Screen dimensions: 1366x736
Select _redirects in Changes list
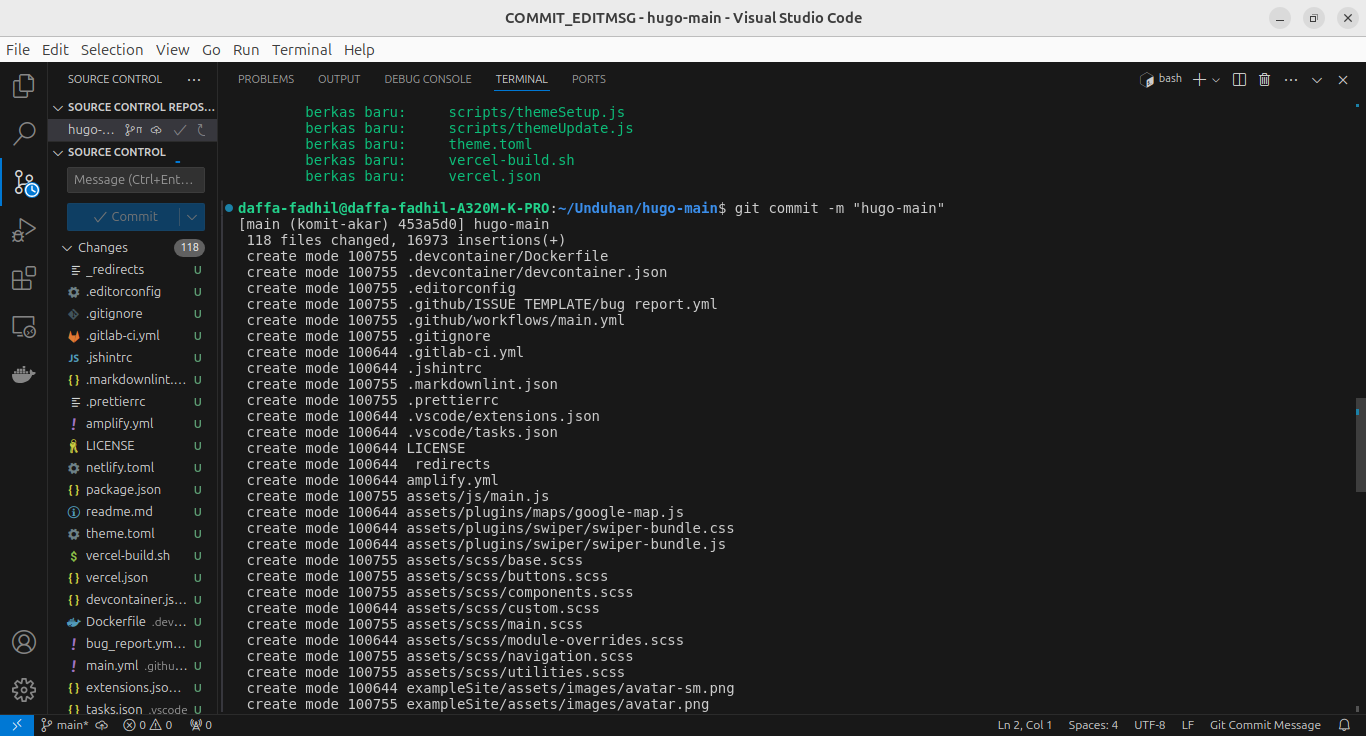133,269
